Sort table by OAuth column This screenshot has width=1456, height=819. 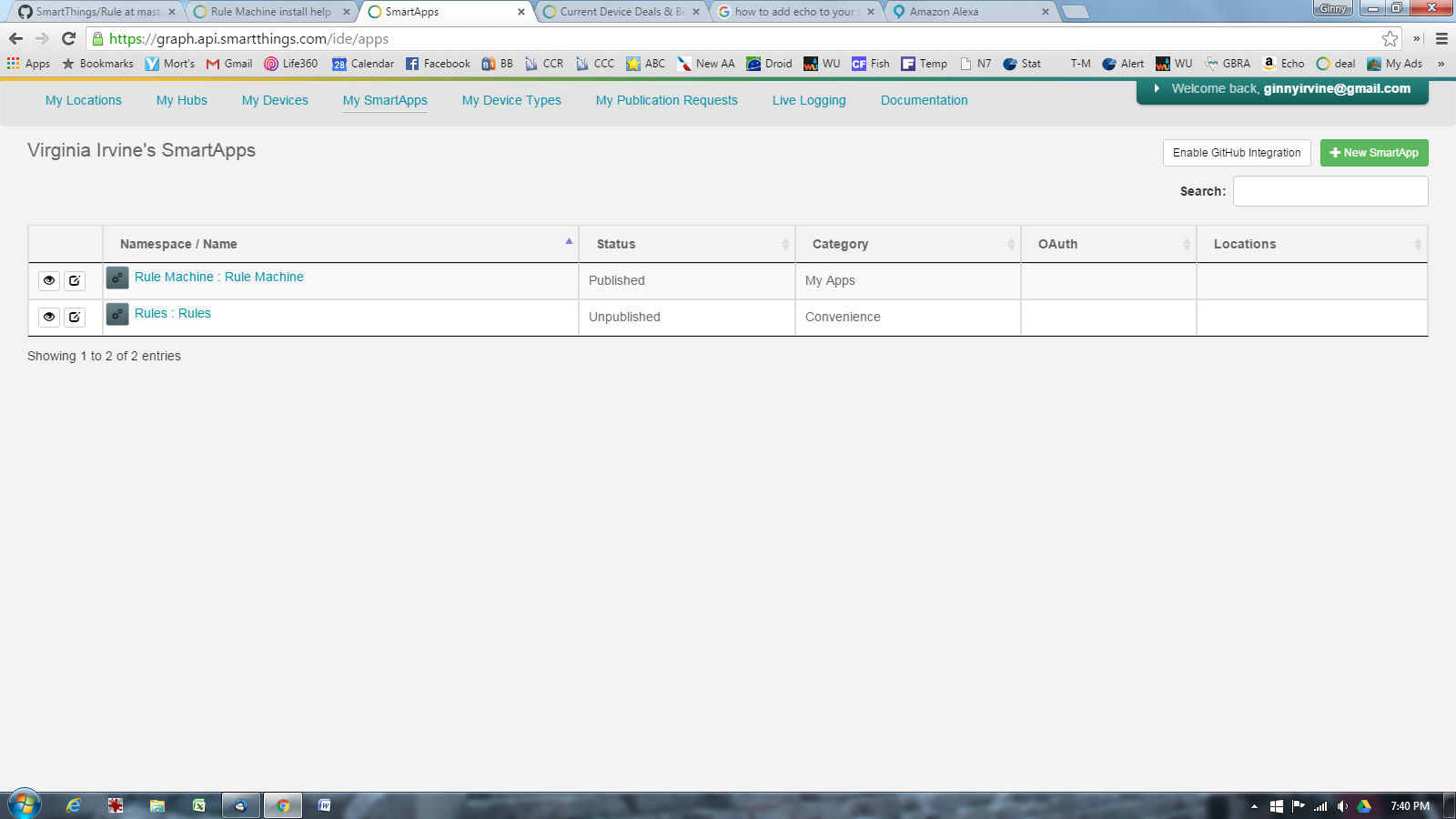pos(1108,244)
